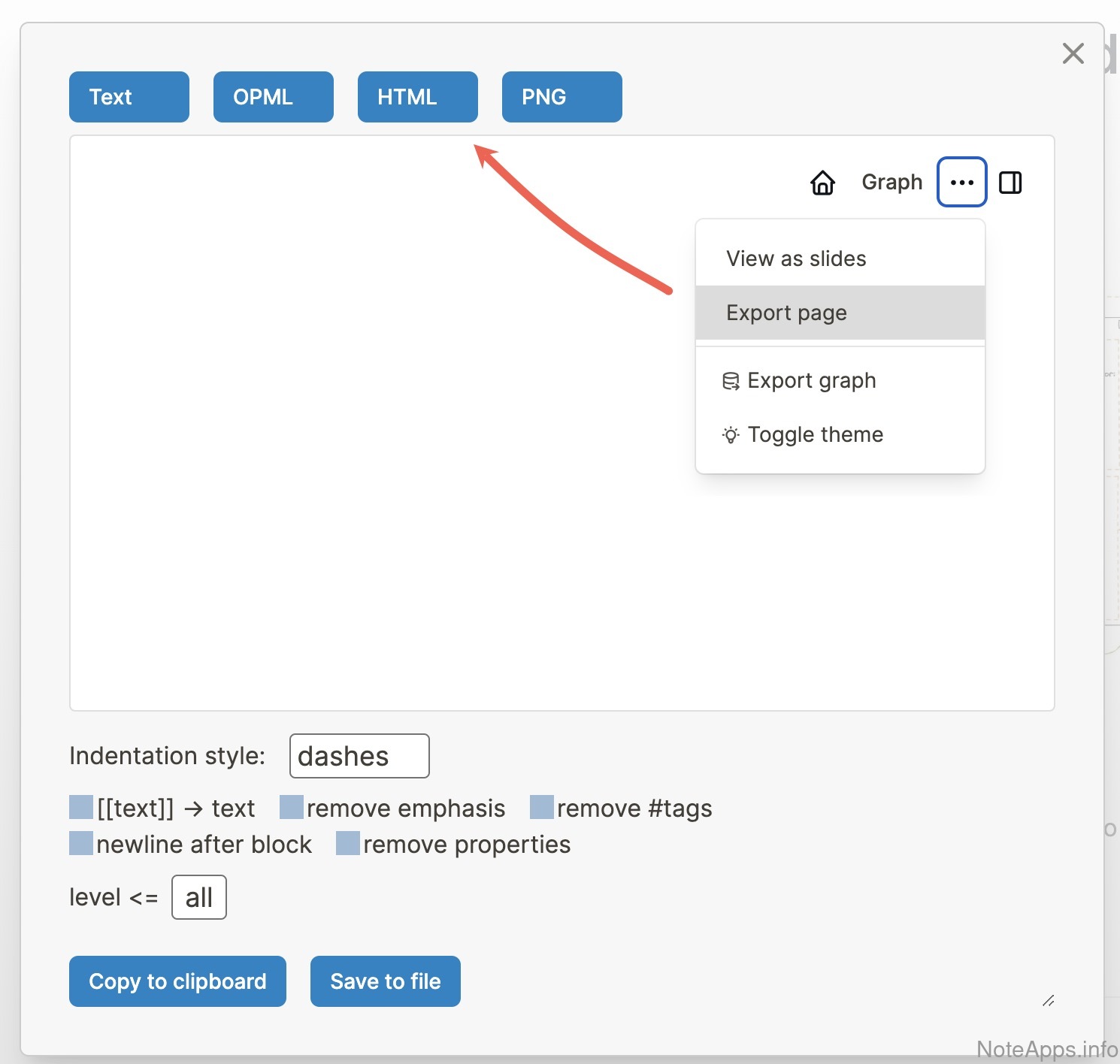Click the home icon
The image size is (1120, 1064).
[822, 183]
